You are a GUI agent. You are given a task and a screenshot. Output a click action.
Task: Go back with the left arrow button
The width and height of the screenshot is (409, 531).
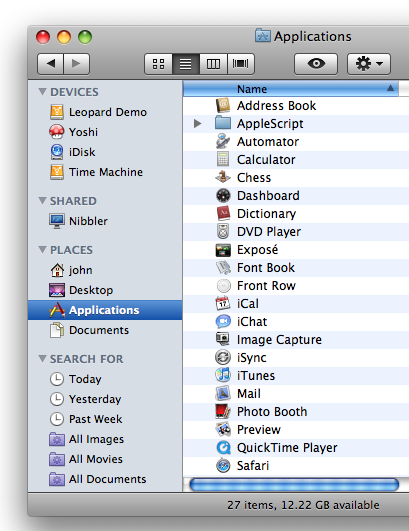click(50, 64)
